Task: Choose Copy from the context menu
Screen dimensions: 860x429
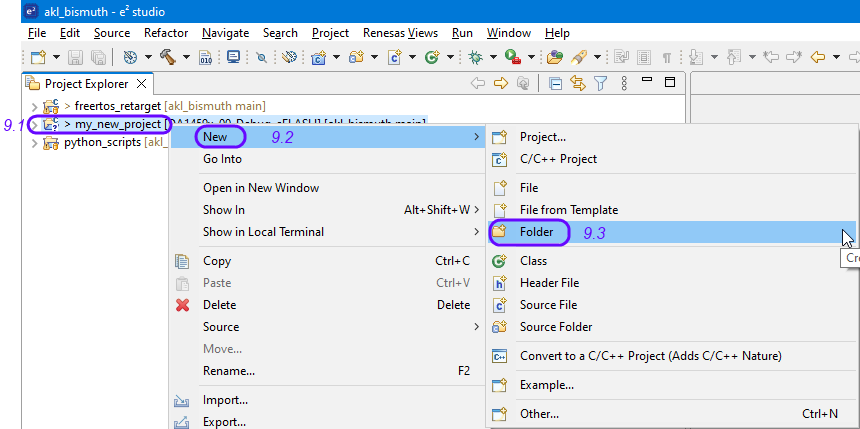Action: coord(328,261)
